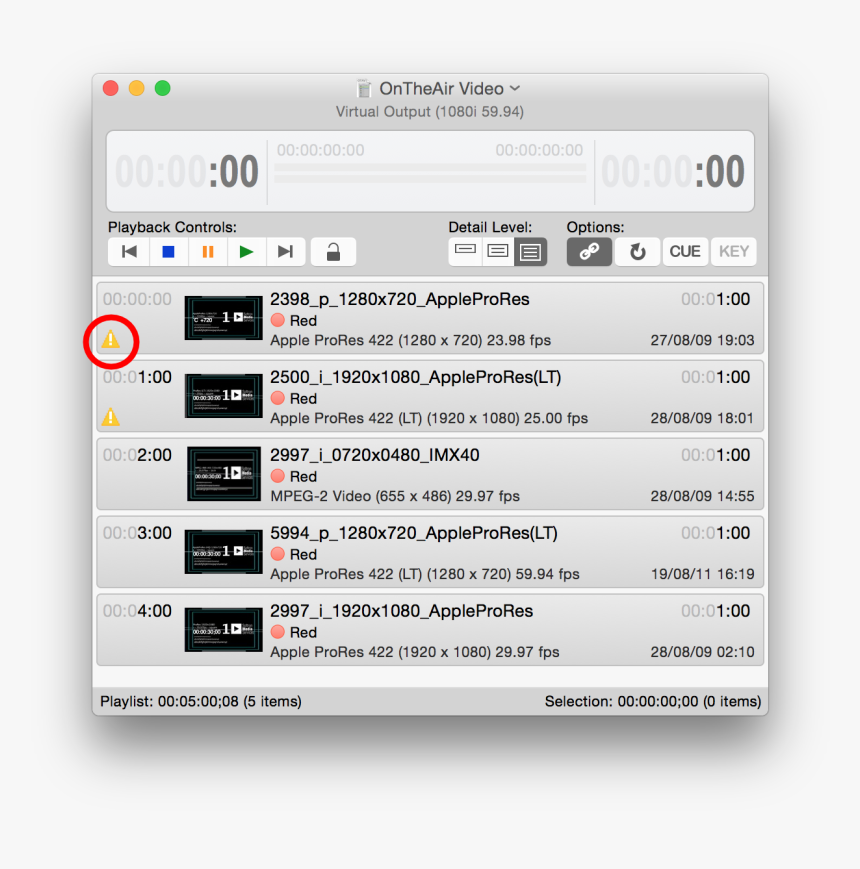Click the Selection: 00:00:00;00 status text
Image resolution: width=860 pixels, height=869 pixels.
pos(653,702)
